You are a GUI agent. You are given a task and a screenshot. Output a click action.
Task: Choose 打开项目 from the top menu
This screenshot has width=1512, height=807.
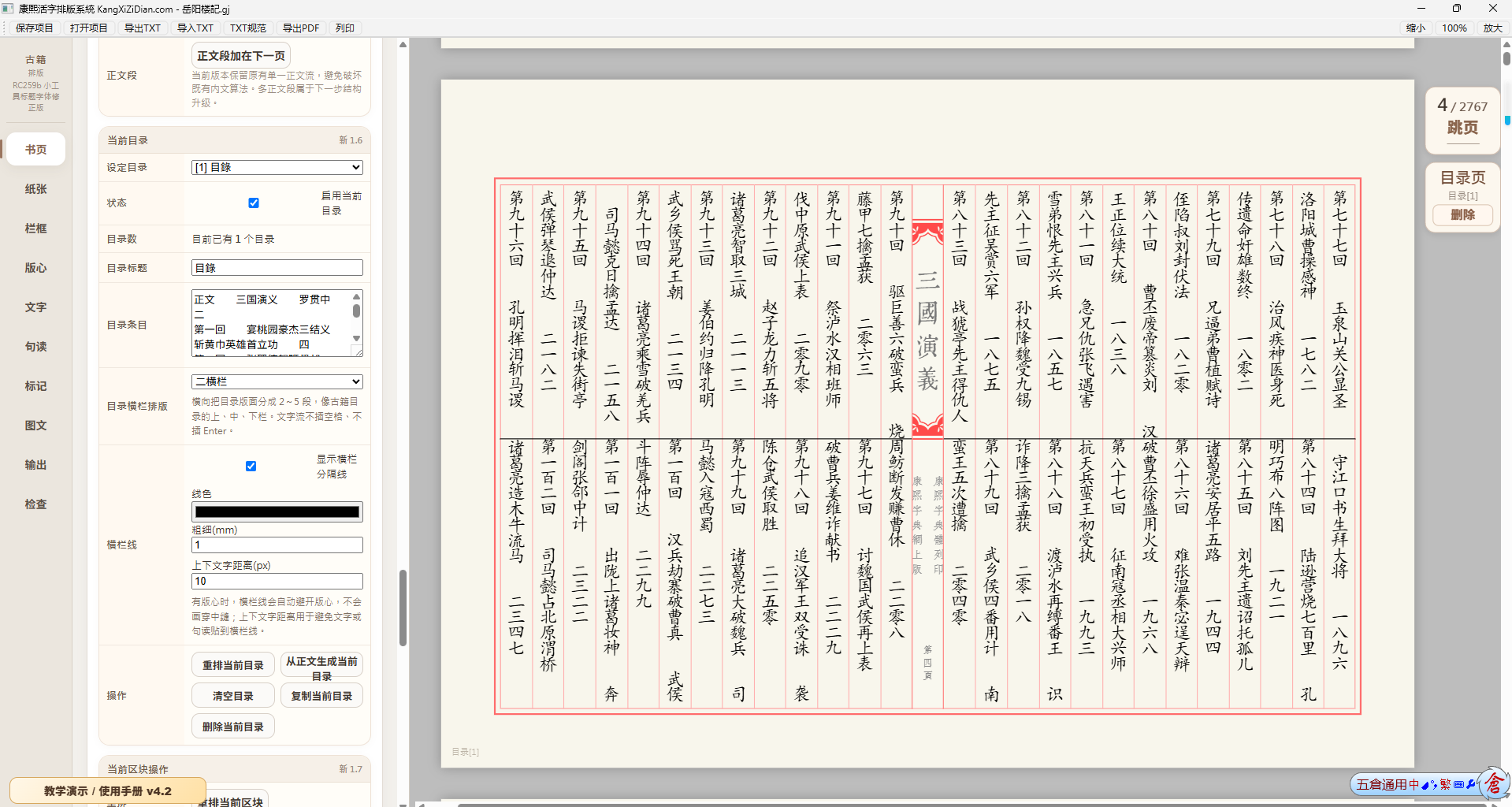tap(88, 28)
